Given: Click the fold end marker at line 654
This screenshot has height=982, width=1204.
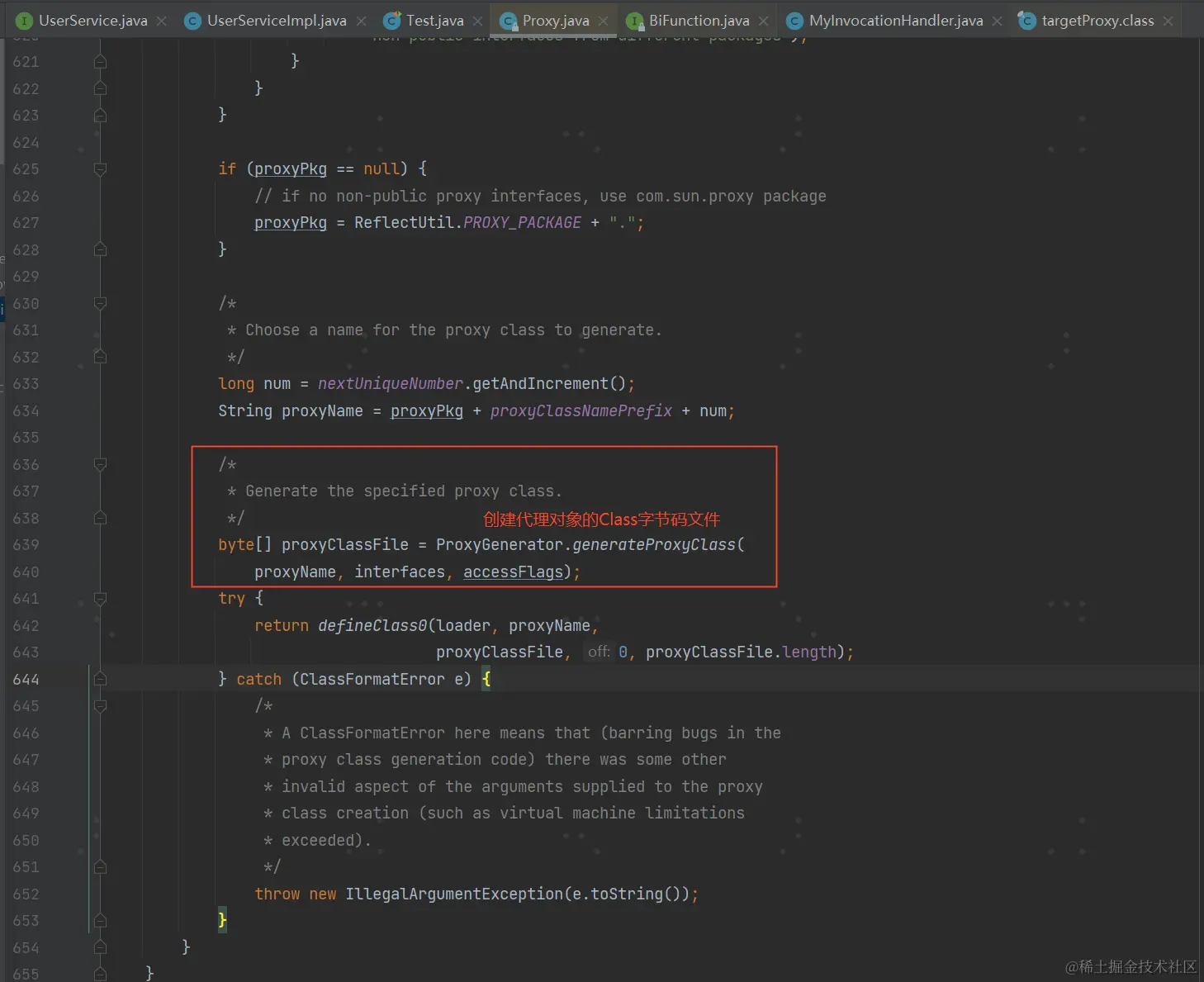Looking at the screenshot, I should tap(100, 947).
